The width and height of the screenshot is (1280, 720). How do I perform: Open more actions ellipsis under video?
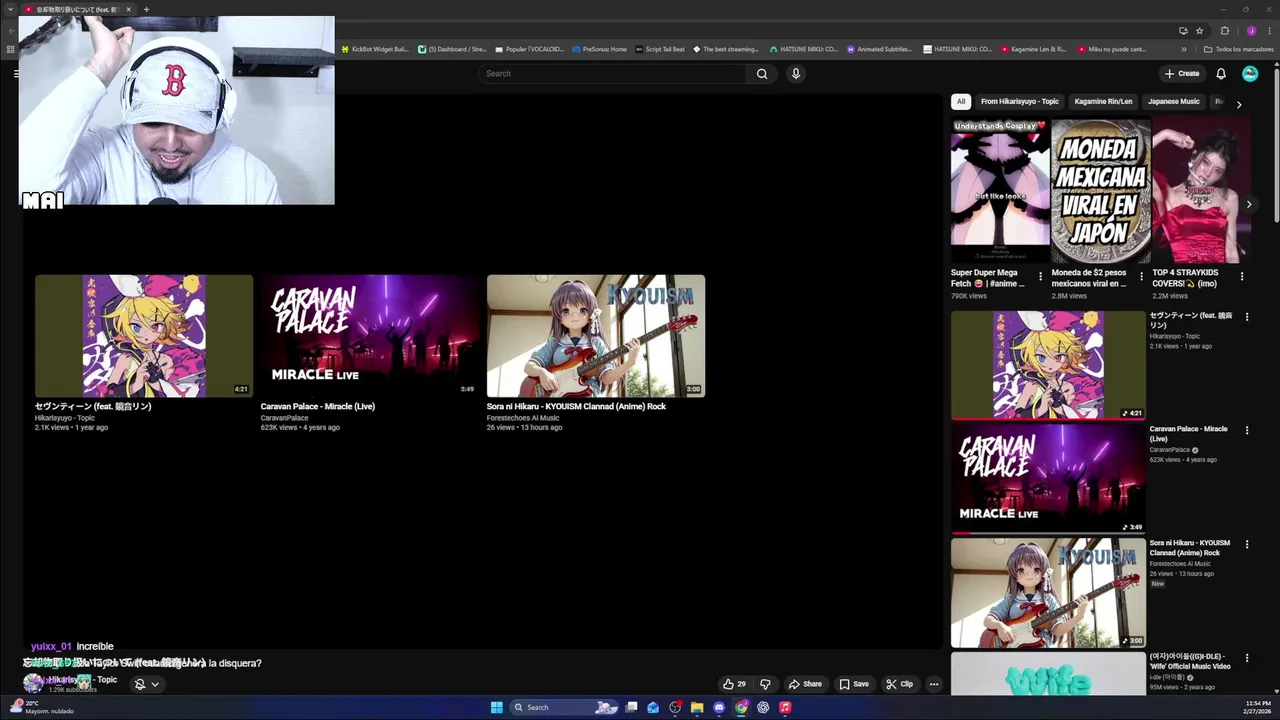coord(934,684)
